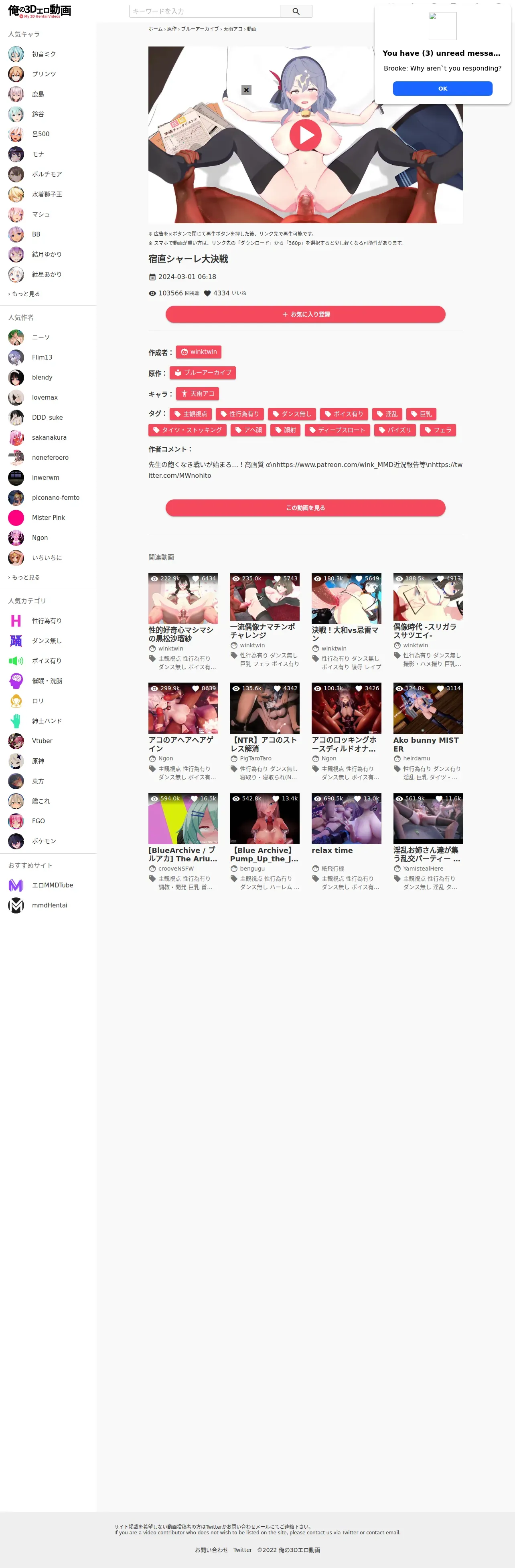Open the lovemax author row
Screen dimensions: 515x1568
tap(48, 398)
